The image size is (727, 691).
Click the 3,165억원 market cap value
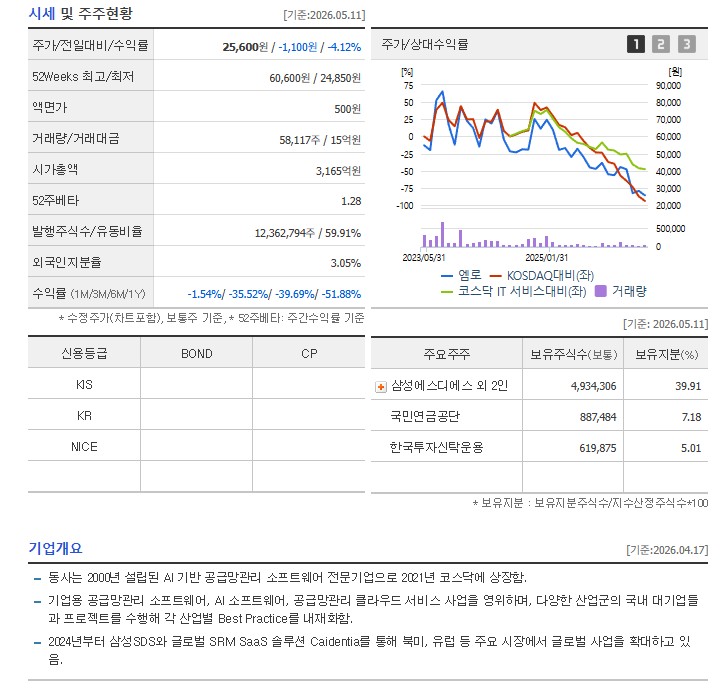point(338,171)
